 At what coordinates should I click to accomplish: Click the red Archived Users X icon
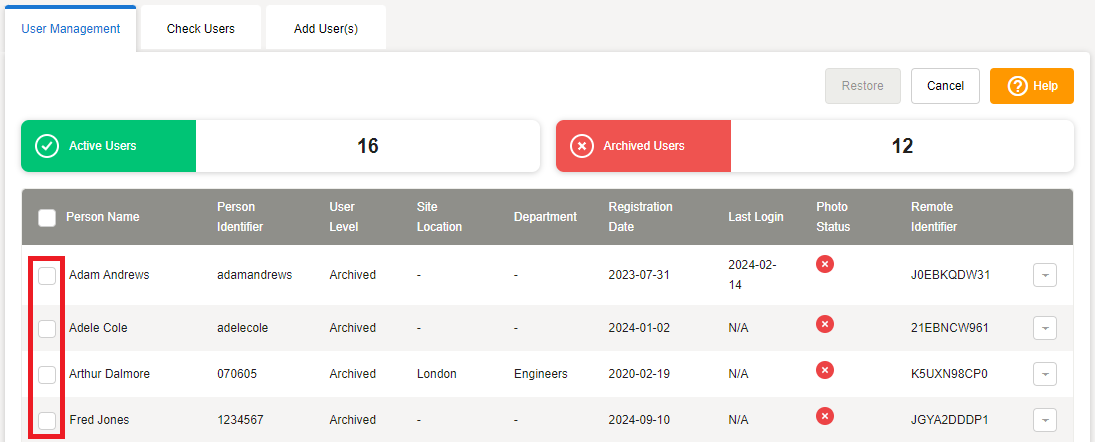pos(581,146)
